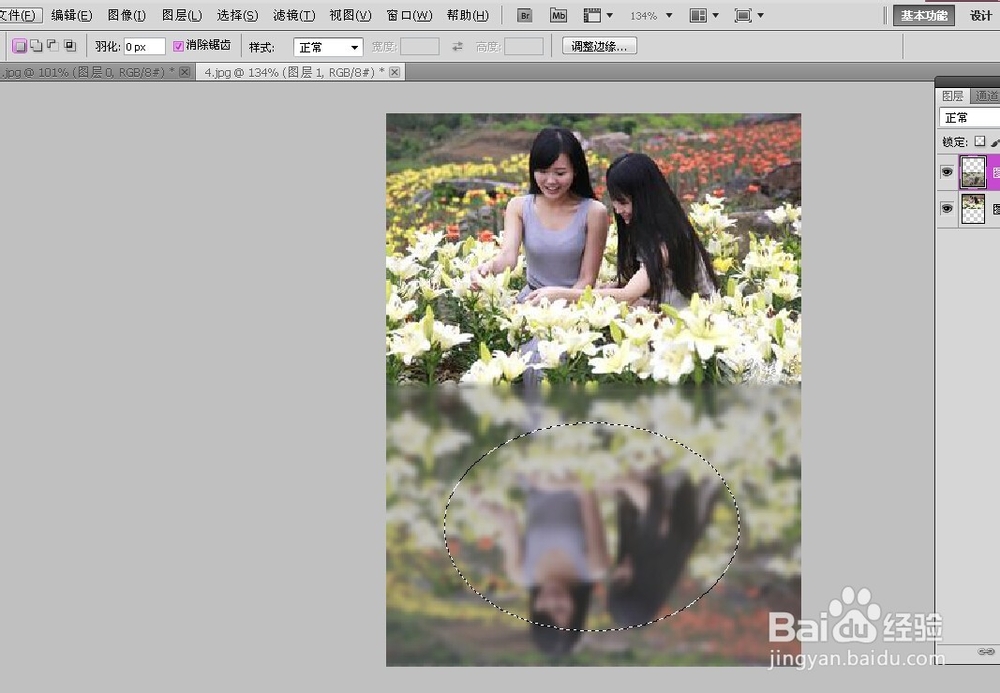
Task: Open the 帮助(H) menu
Action: [x=467, y=15]
